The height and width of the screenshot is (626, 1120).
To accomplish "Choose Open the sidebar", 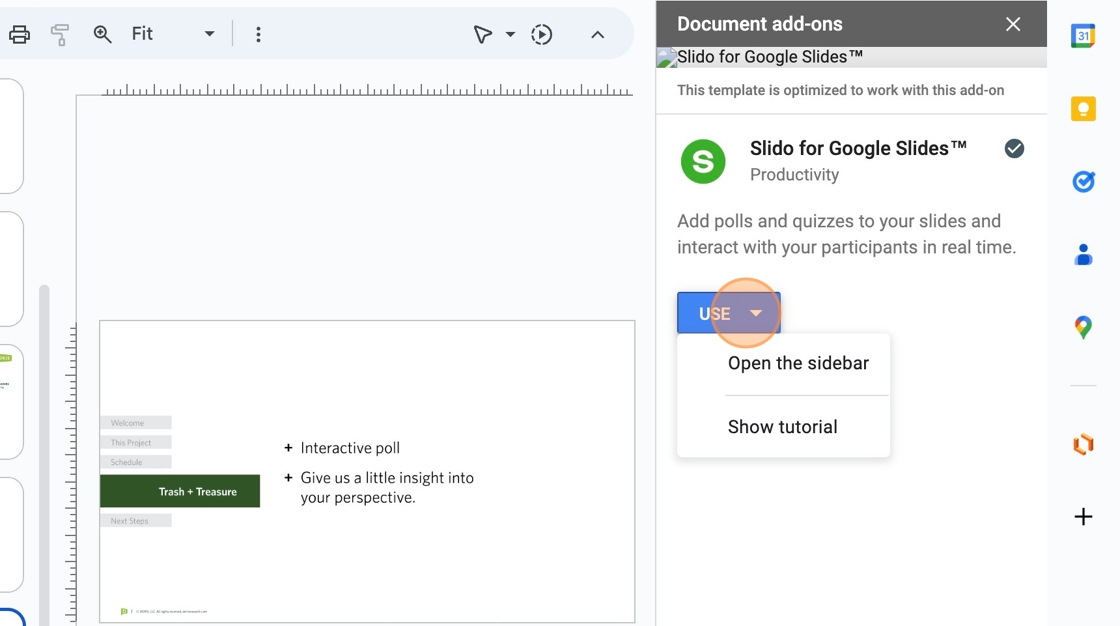I will 798,363.
